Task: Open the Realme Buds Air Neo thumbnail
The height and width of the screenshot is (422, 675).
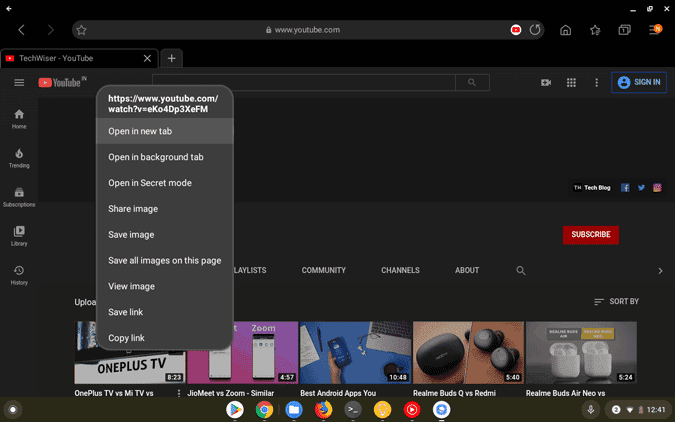Action: [x=581, y=352]
